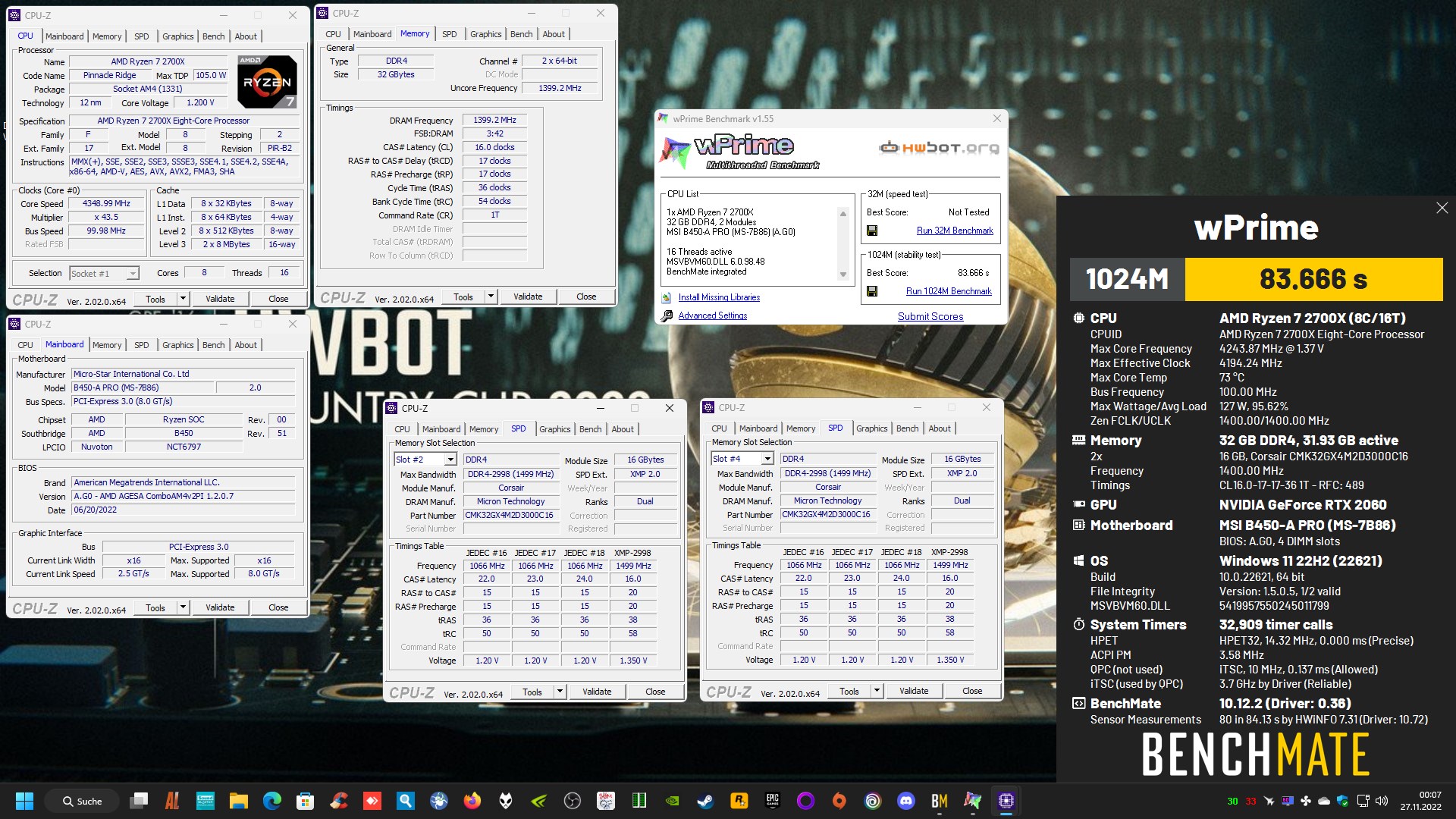Viewport: 1456px width, 819px height.
Task: Open Rockstar Games Launcher from the taskbar
Action: click(x=739, y=801)
